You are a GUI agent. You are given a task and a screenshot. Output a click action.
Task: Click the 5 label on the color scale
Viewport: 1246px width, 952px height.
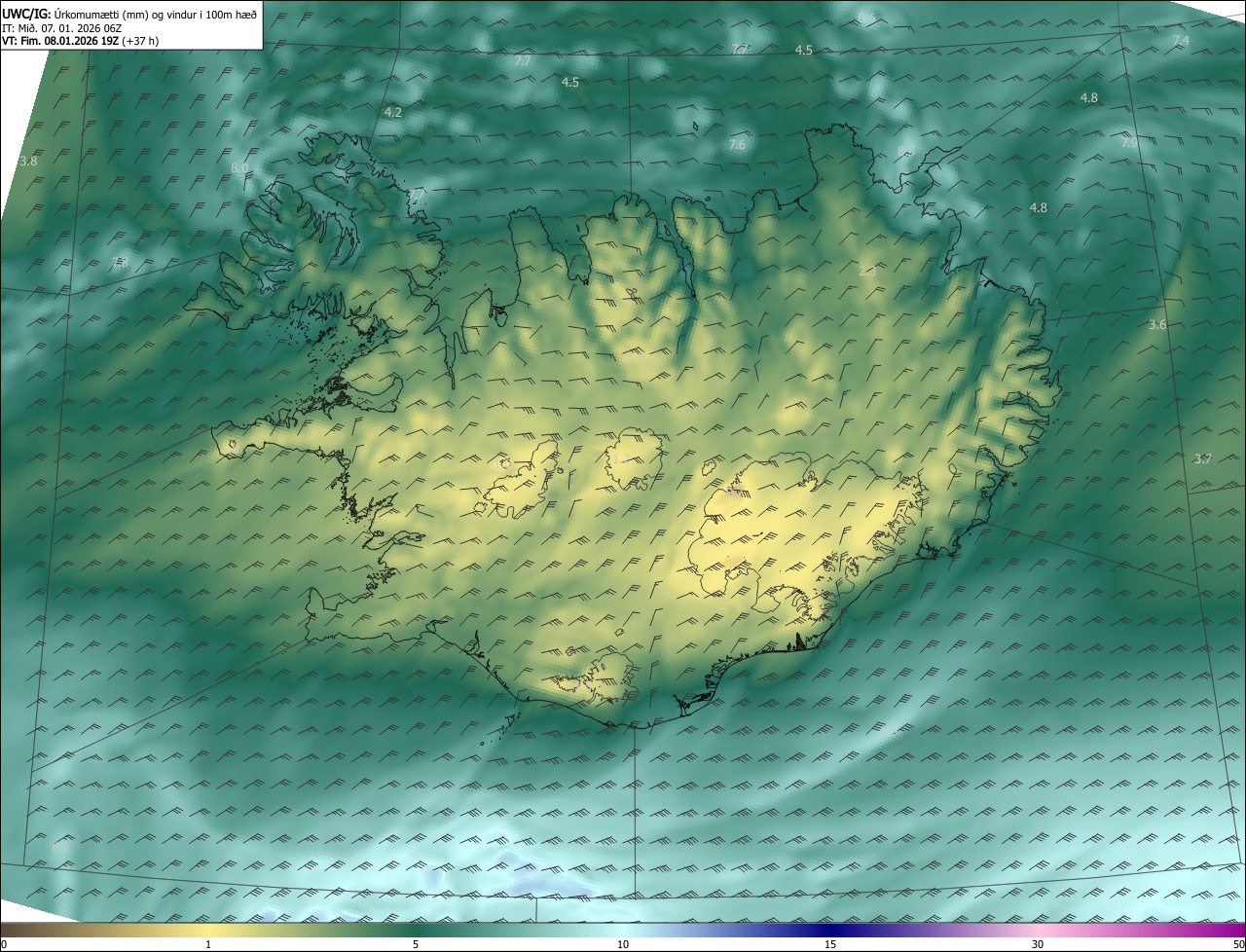(x=416, y=944)
